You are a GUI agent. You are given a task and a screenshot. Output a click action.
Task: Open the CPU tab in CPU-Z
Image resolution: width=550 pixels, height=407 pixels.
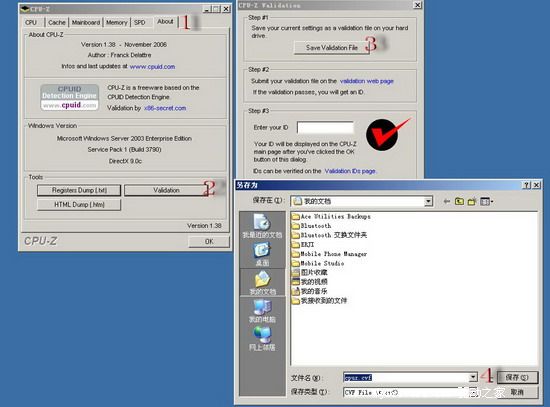tap(31, 22)
